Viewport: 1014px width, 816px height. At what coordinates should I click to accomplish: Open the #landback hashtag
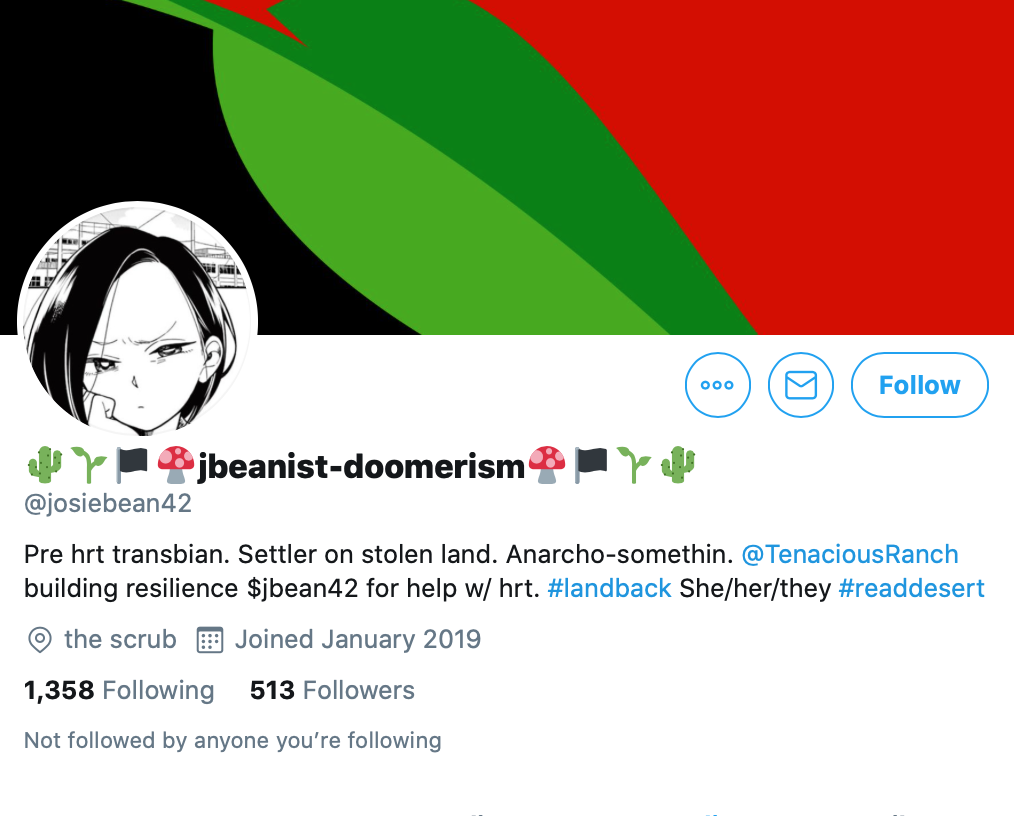609,588
